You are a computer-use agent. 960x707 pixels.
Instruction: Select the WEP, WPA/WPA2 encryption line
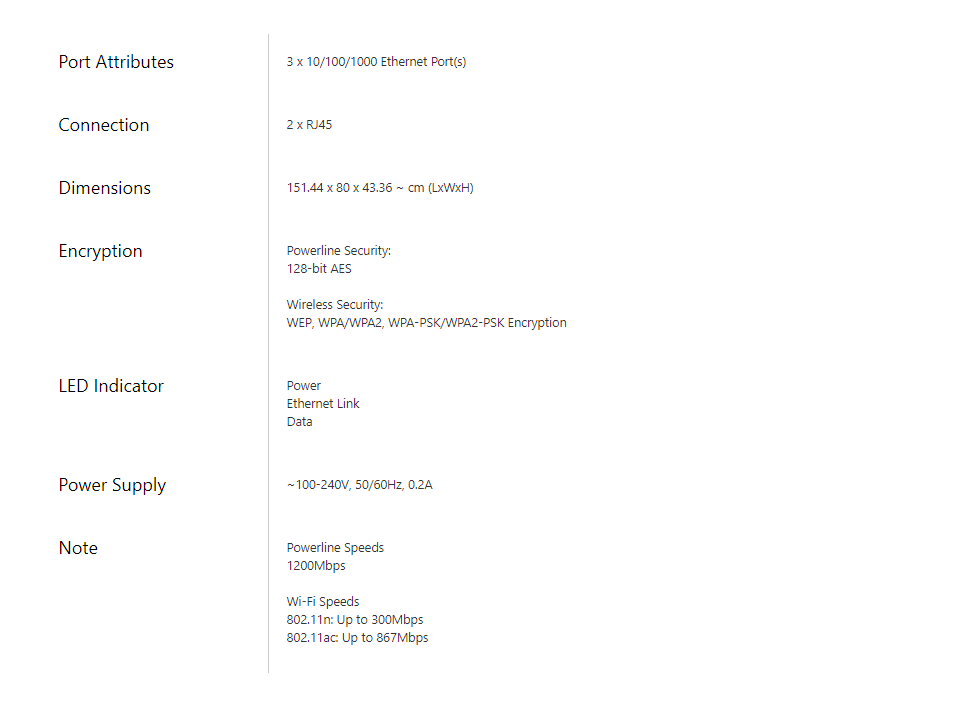(426, 323)
